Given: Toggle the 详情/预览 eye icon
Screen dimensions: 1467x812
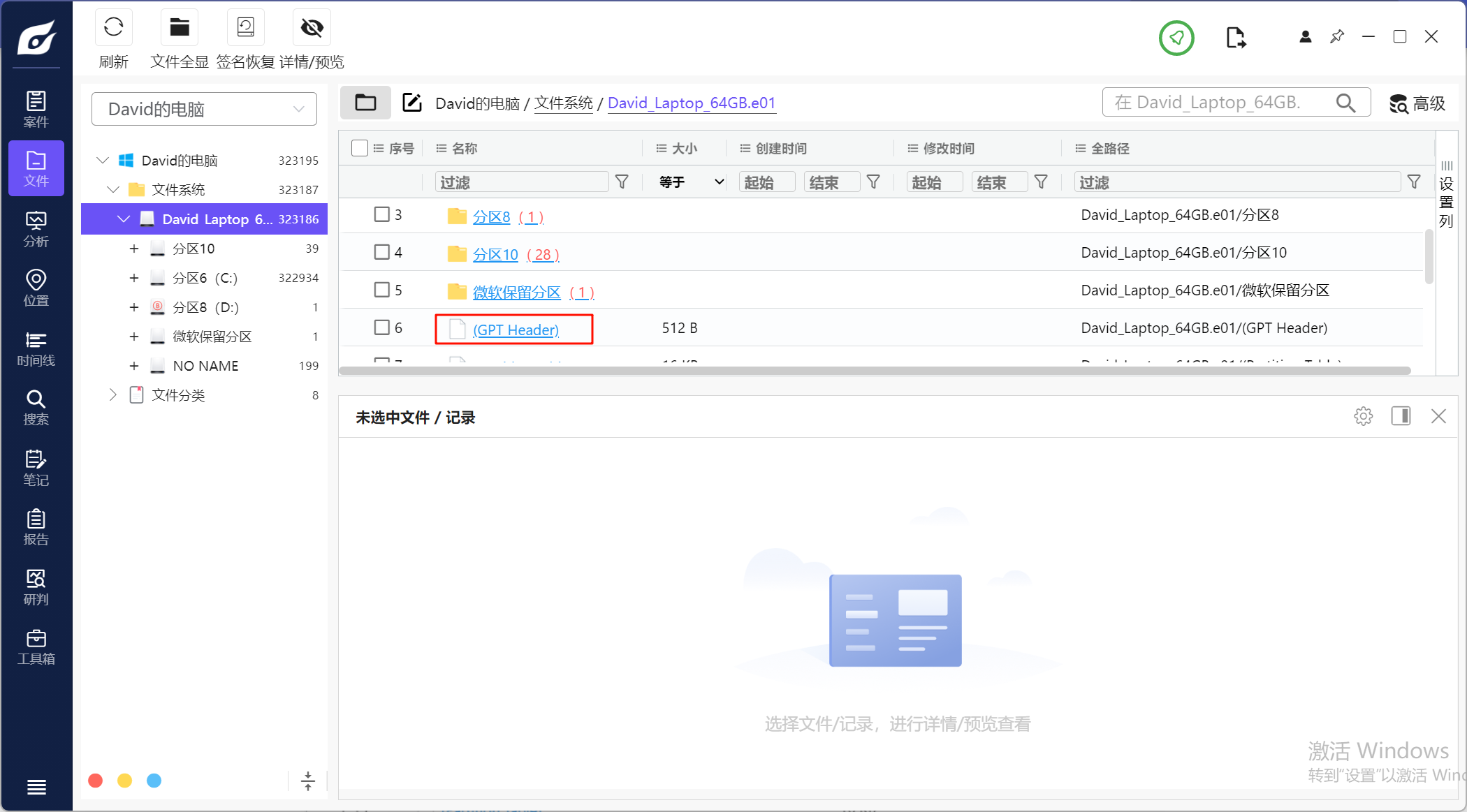Looking at the screenshot, I should [312, 28].
